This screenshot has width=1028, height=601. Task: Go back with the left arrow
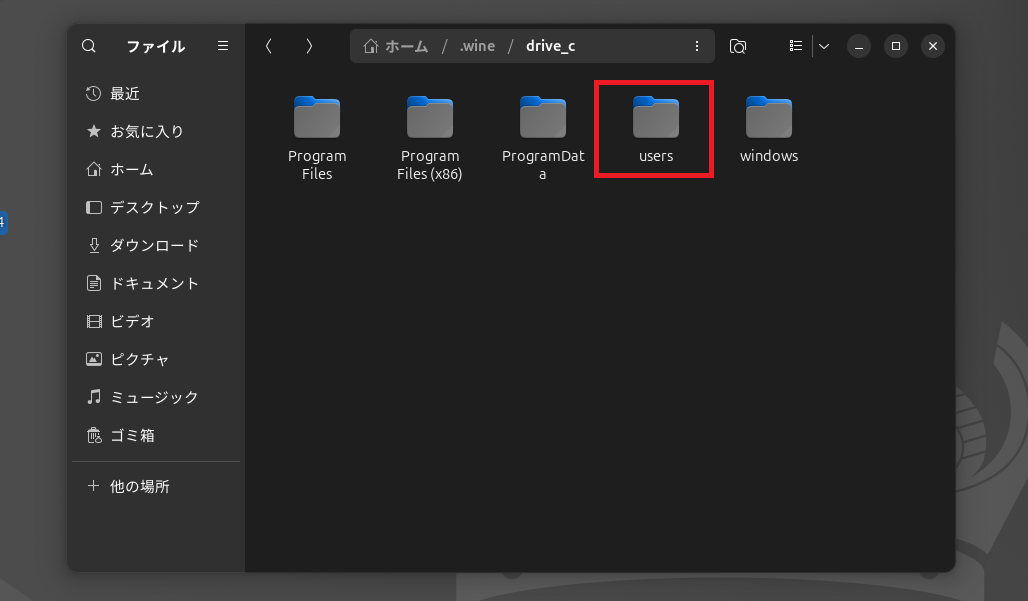tap(268, 46)
